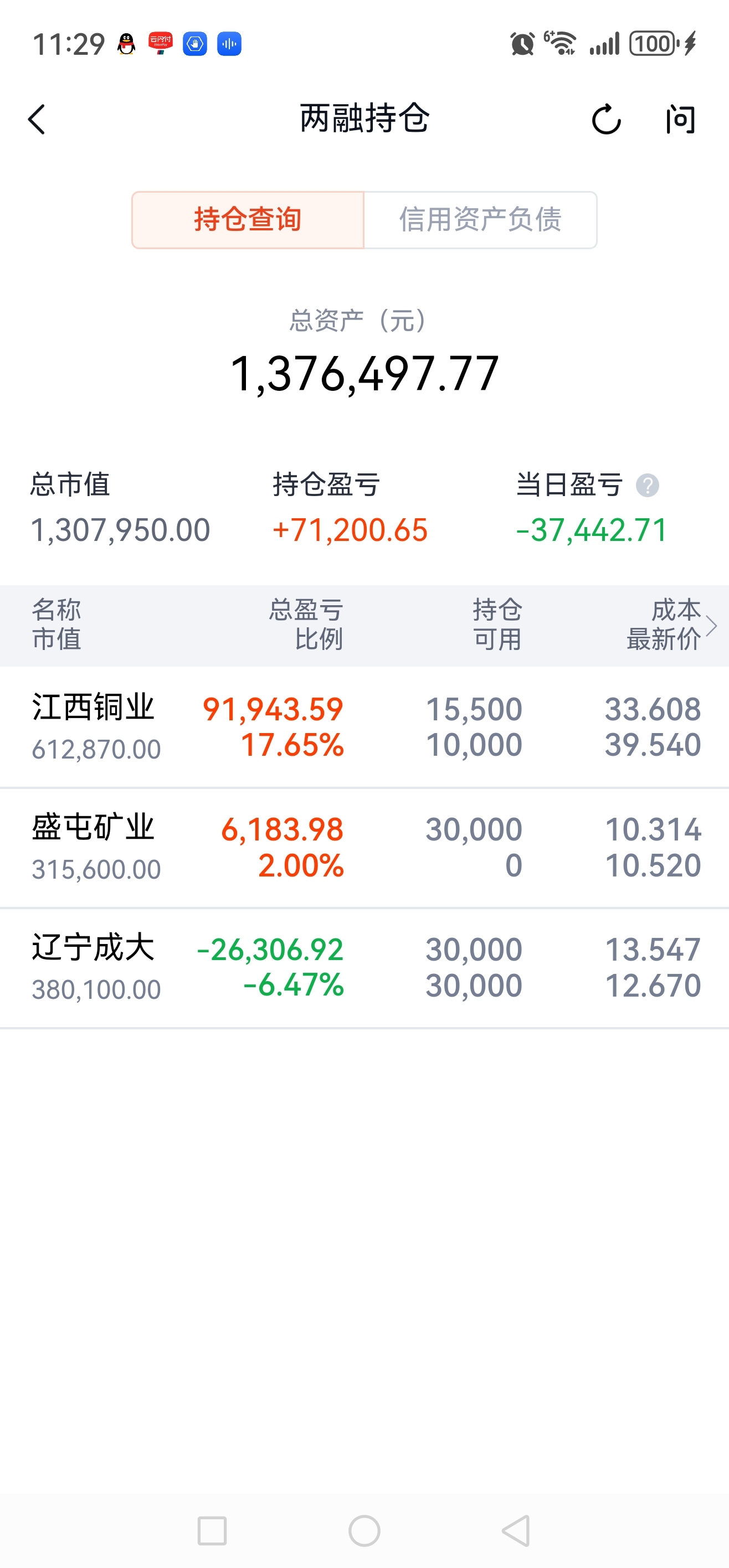The height and width of the screenshot is (1568, 729).
Task: Tap the back arrow icon
Action: tap(37, 119)
